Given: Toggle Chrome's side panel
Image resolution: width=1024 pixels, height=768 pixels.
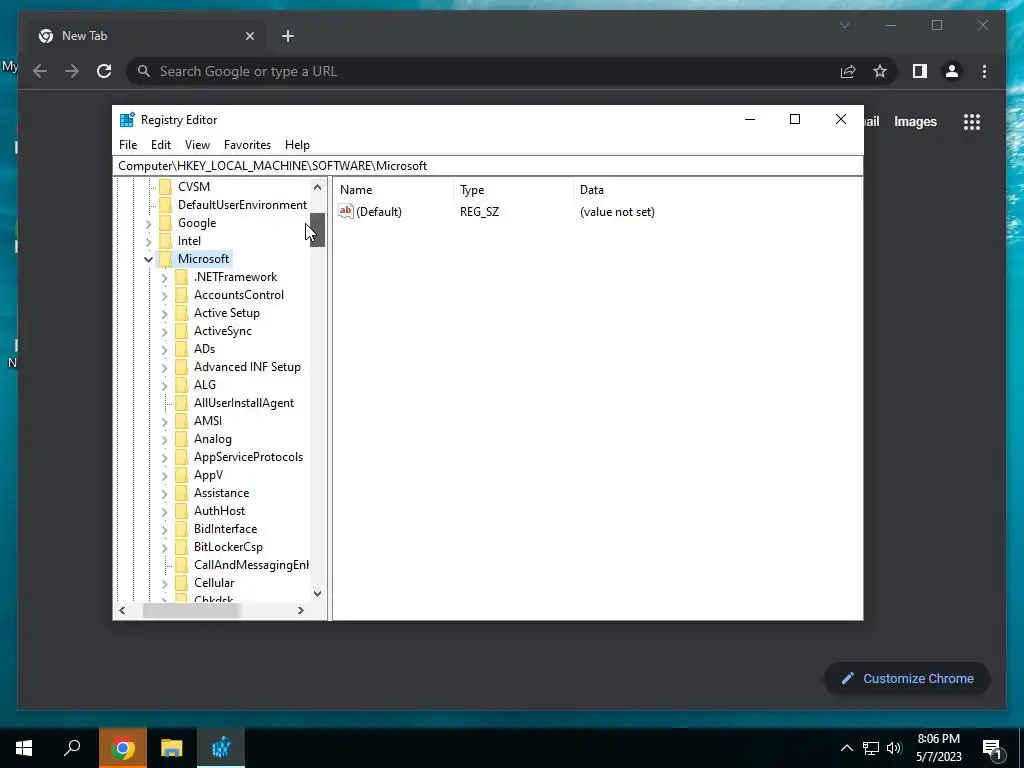Looking at the screenshot, I should point(920,71).
